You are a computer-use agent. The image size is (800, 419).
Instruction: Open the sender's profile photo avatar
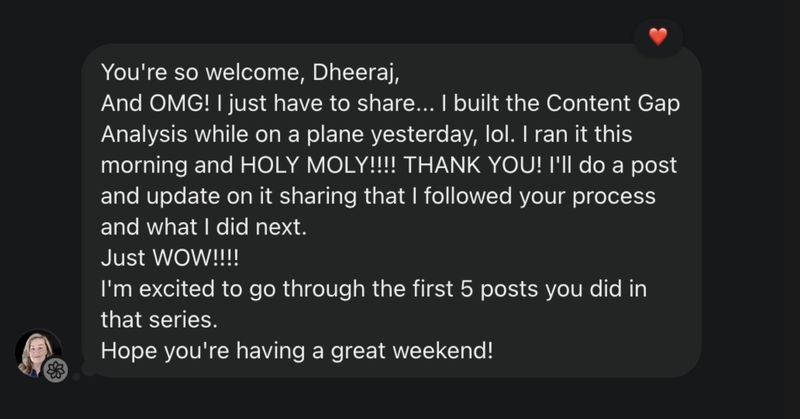[x=39, y=353]
